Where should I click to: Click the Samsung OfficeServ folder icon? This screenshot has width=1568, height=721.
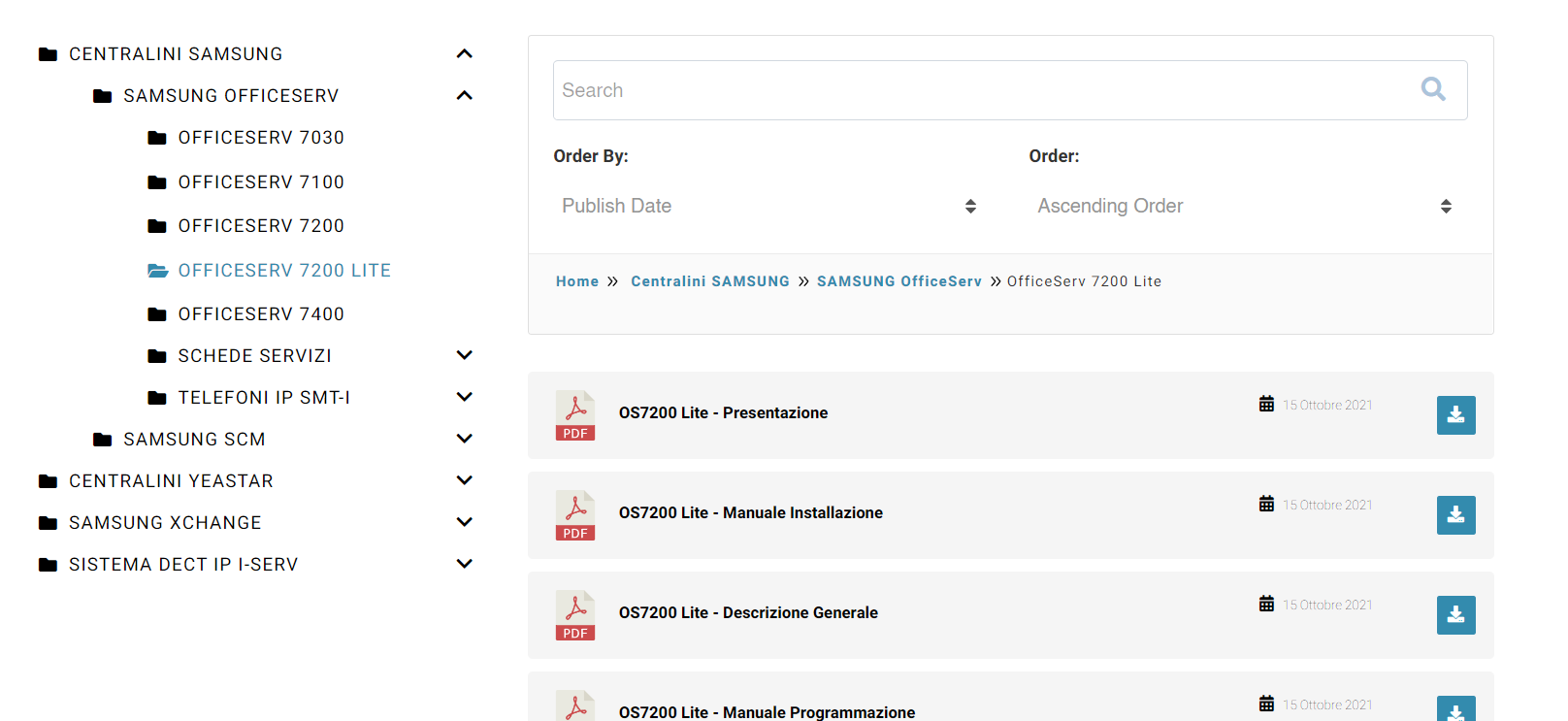click(102, 96)
